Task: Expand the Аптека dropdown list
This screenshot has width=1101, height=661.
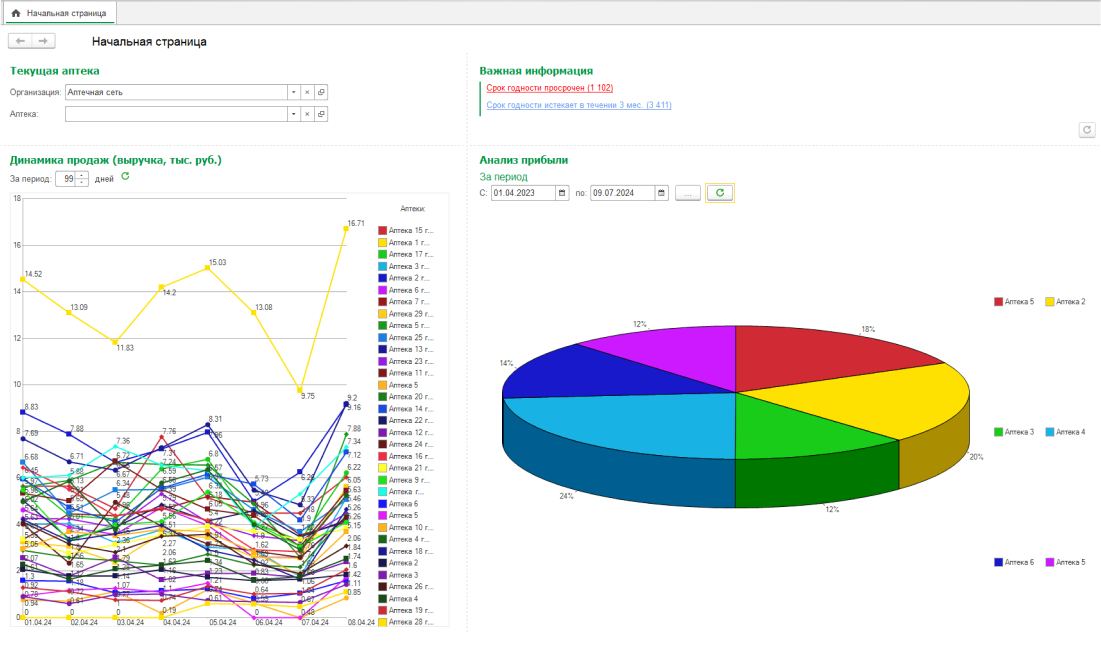Action: [x=293, y=115]
